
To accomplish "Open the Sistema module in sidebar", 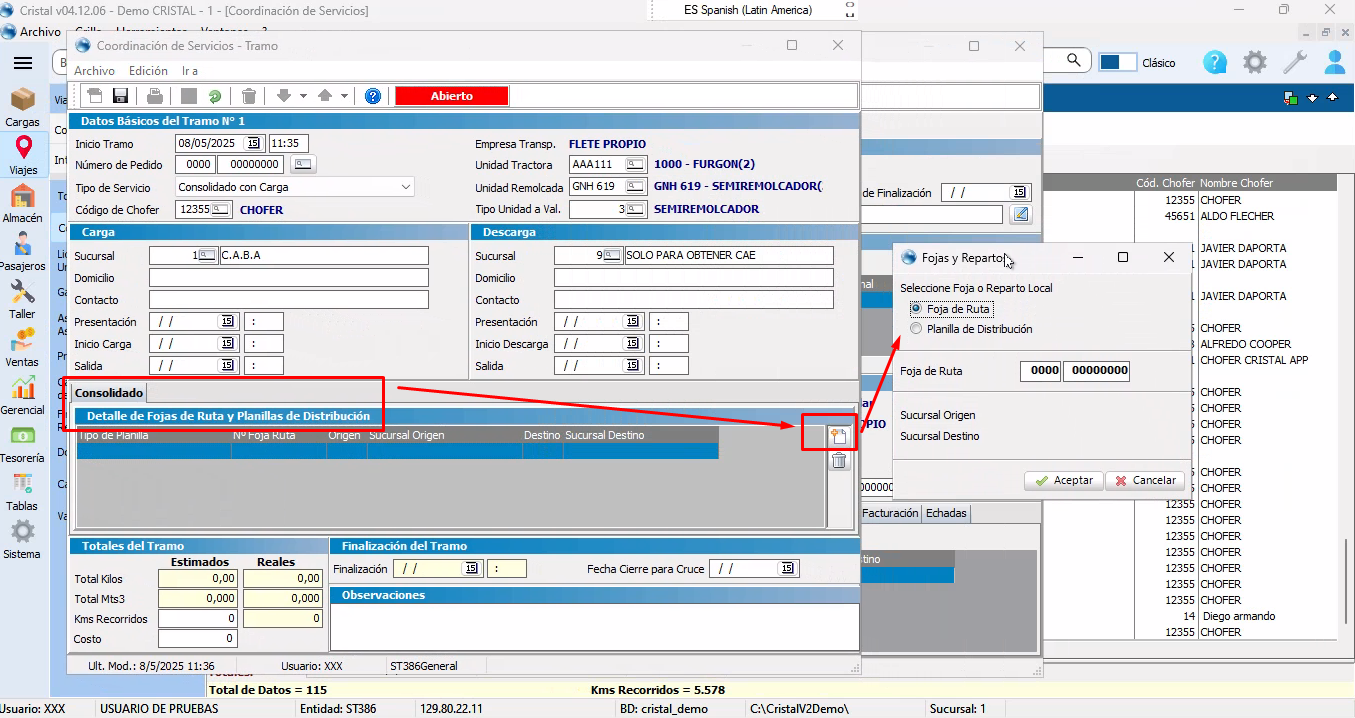I will (22, 540).
